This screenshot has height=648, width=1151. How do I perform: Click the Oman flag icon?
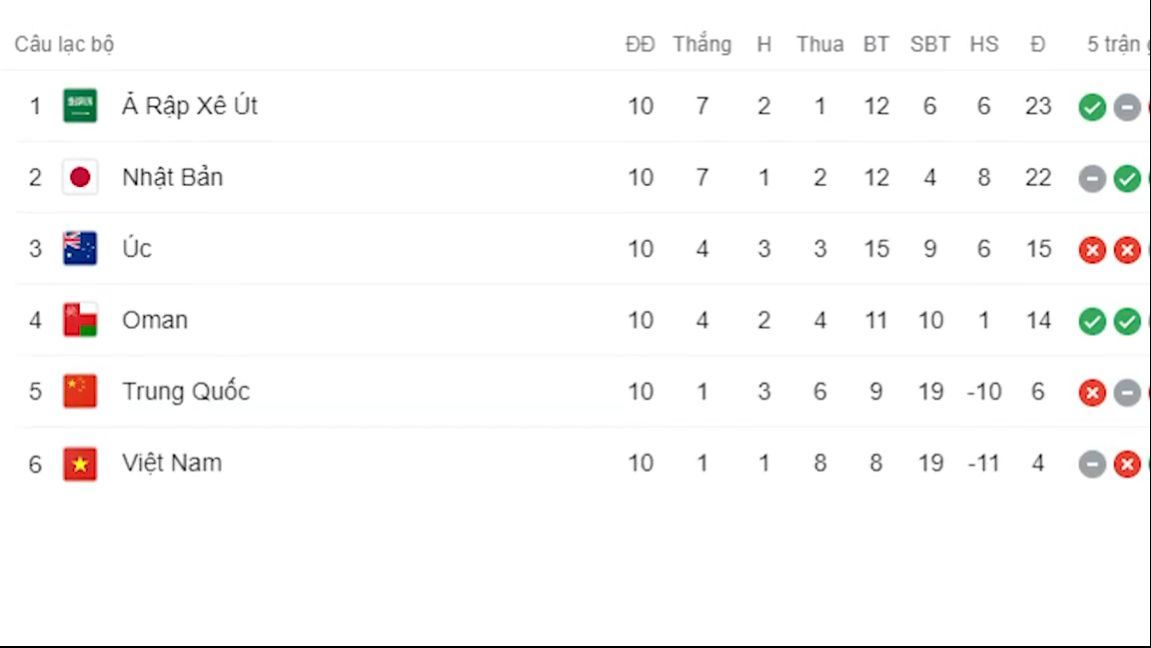tap(80, 320)
